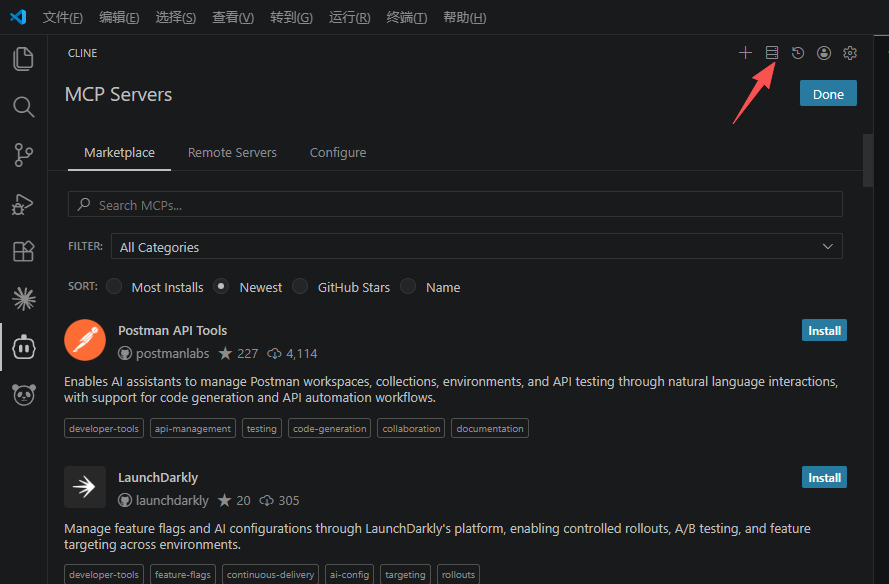Image resolution: width=889 pixels, height=584 pixels.
Task: Switch to the Remote Servers tab
Action: tap(232, 153)
